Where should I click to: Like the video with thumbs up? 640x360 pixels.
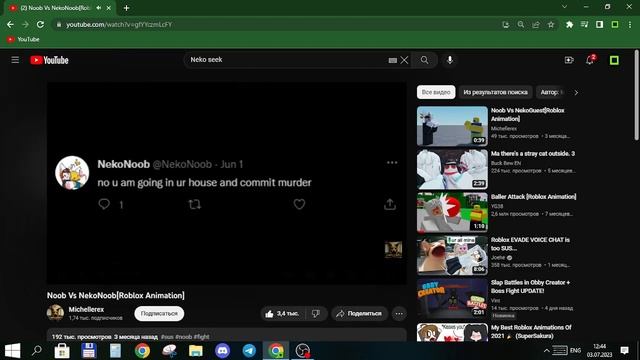[x=282, y=313]
